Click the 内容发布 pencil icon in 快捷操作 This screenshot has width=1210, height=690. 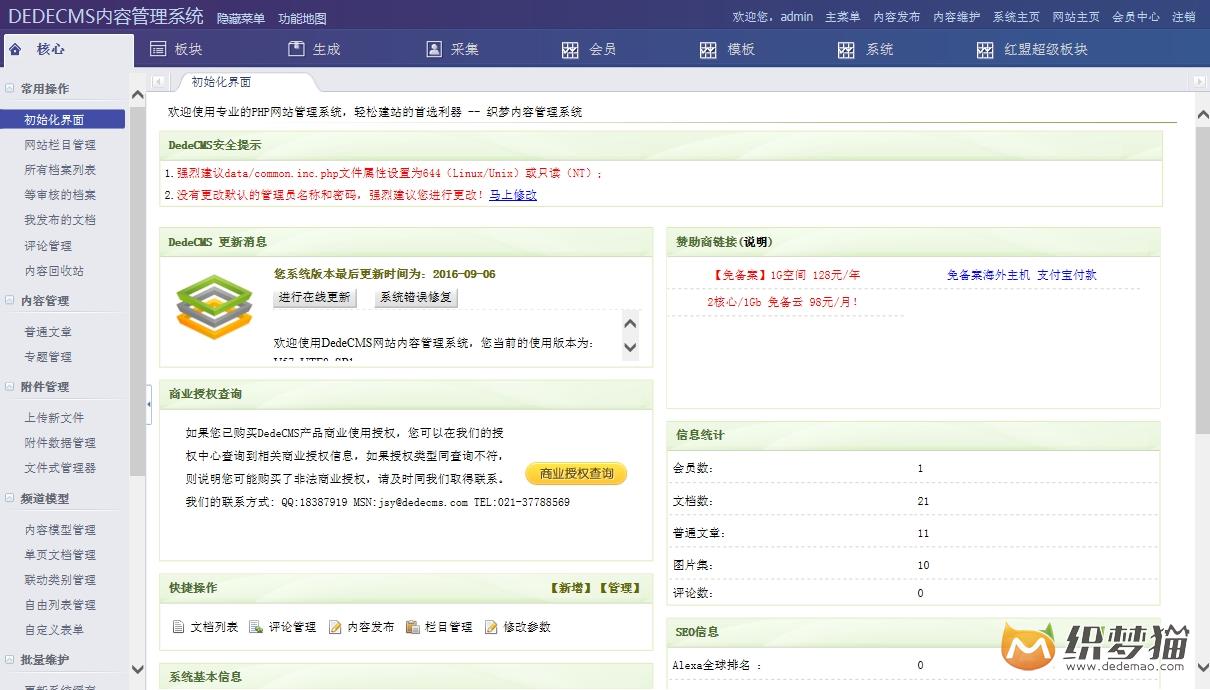pyautogui.click(x=335, y=627)
